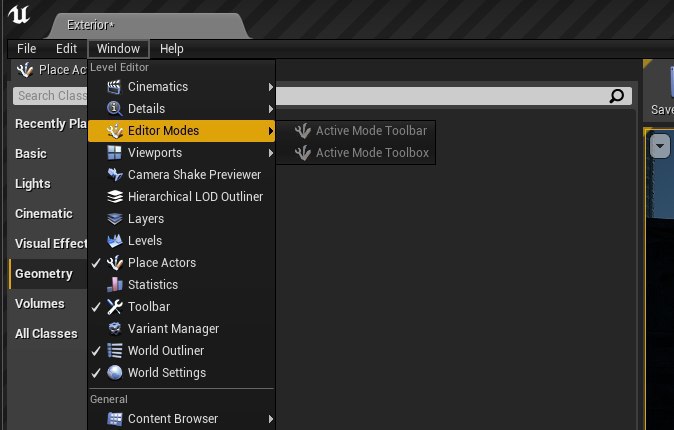Click the Camera Shake Previewer icon

point(115,175)
